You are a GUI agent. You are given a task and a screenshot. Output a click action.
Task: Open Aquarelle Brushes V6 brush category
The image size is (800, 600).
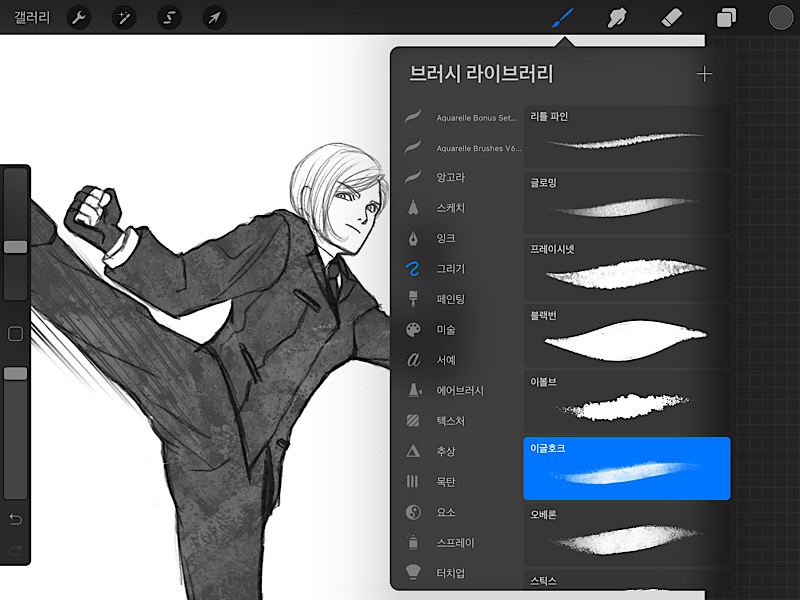pyautogui.click(x=462, y=148)
